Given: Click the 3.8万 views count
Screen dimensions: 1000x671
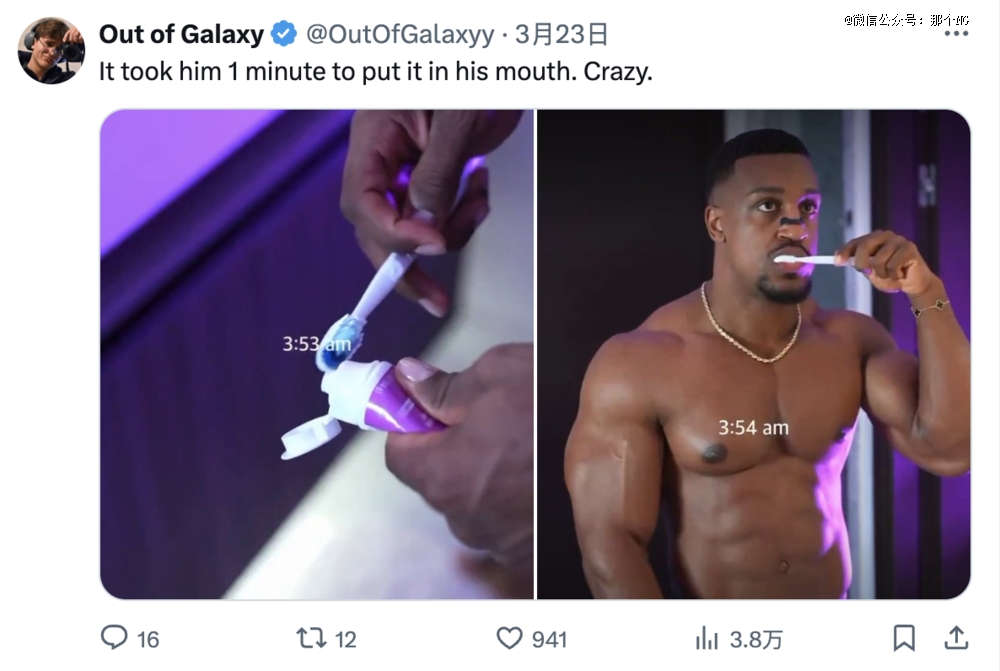Looking at the screenshot, I should tap(757, 639).
